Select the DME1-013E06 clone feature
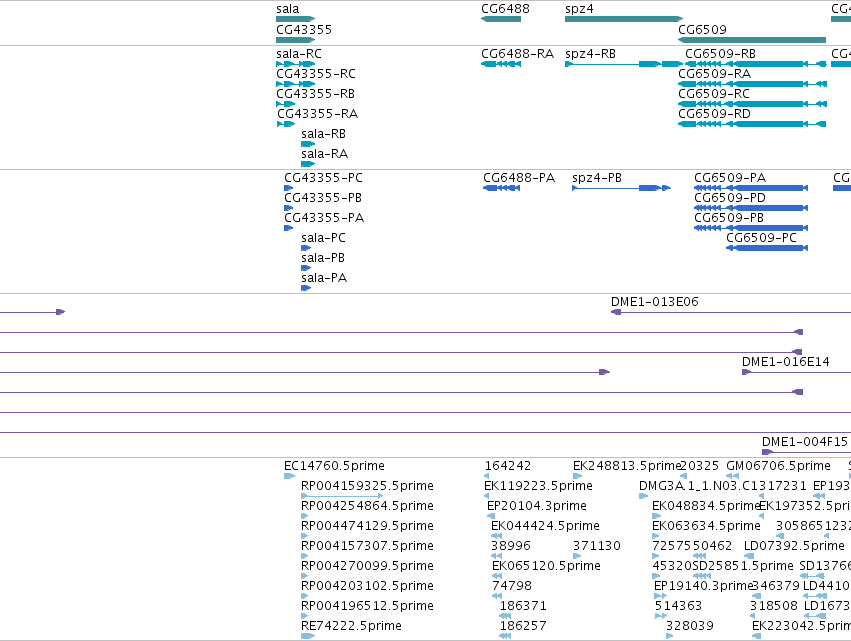 [731, 312]
